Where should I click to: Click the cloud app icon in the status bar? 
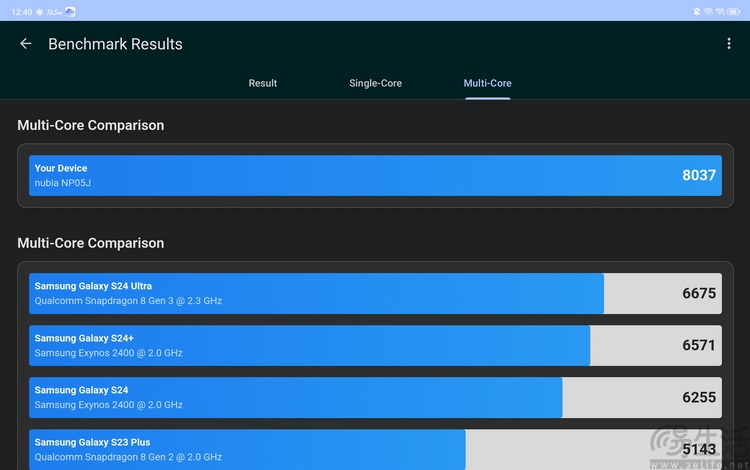click(x=70, y=12)
